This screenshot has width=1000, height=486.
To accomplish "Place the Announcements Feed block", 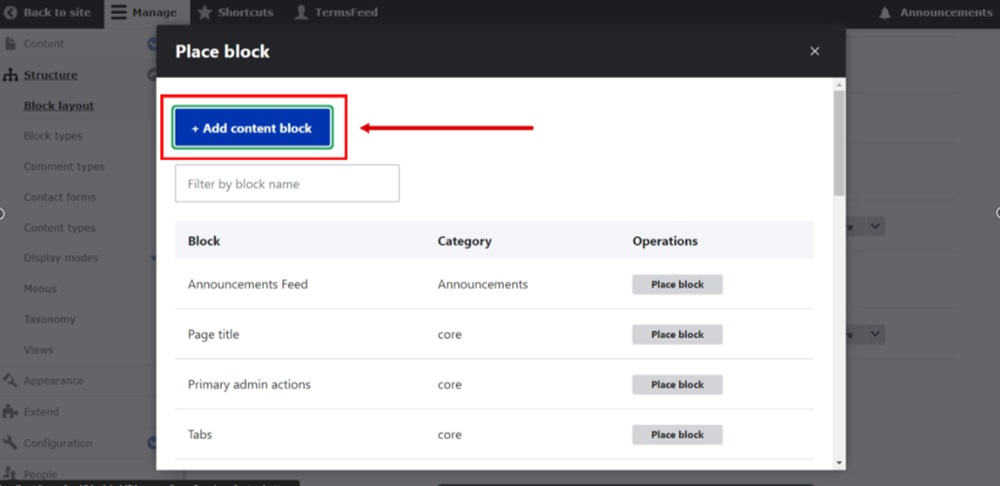I will (x=677, y=284).
